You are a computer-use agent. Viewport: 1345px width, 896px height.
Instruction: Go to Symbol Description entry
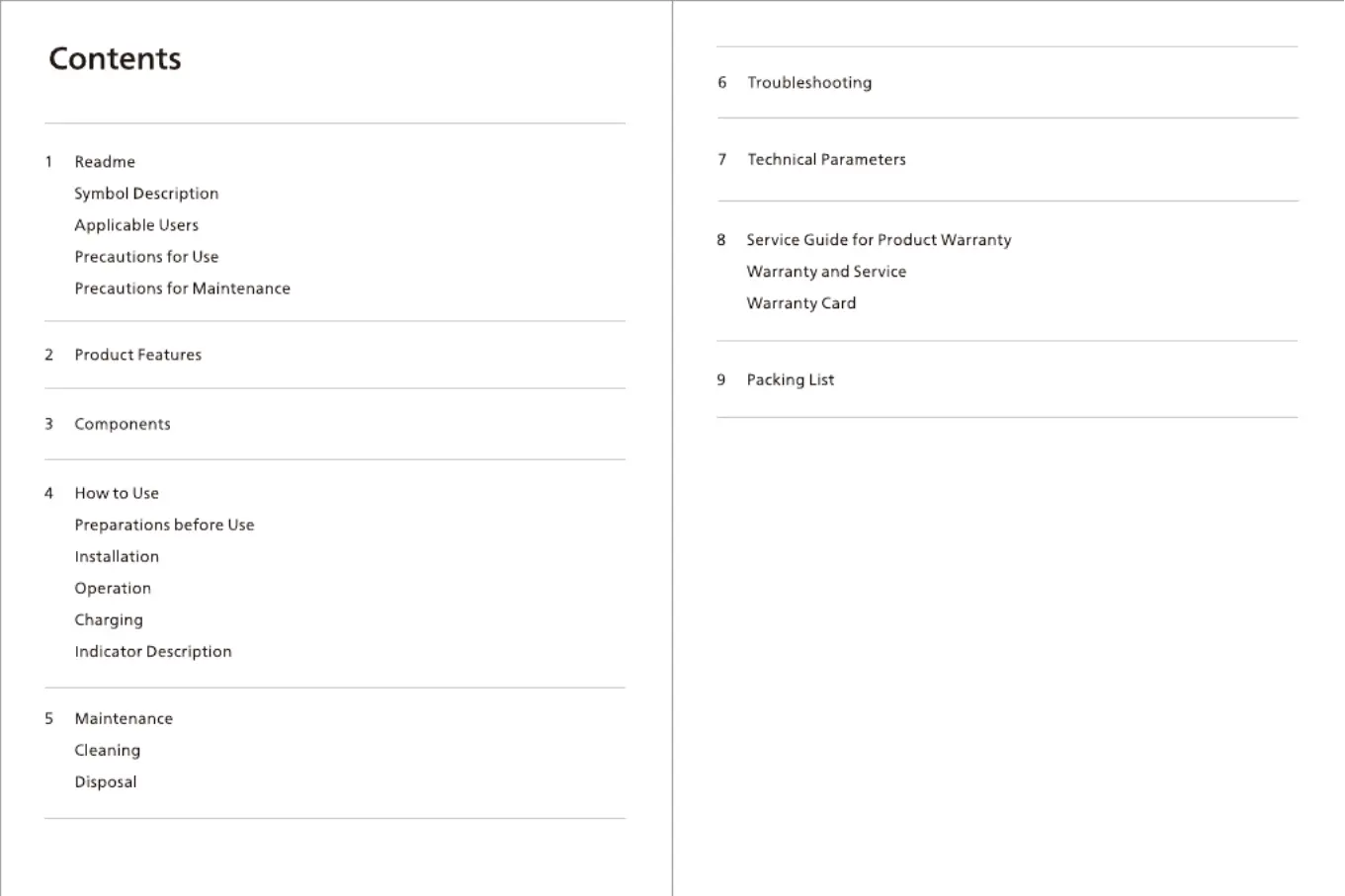coord(146,194)
